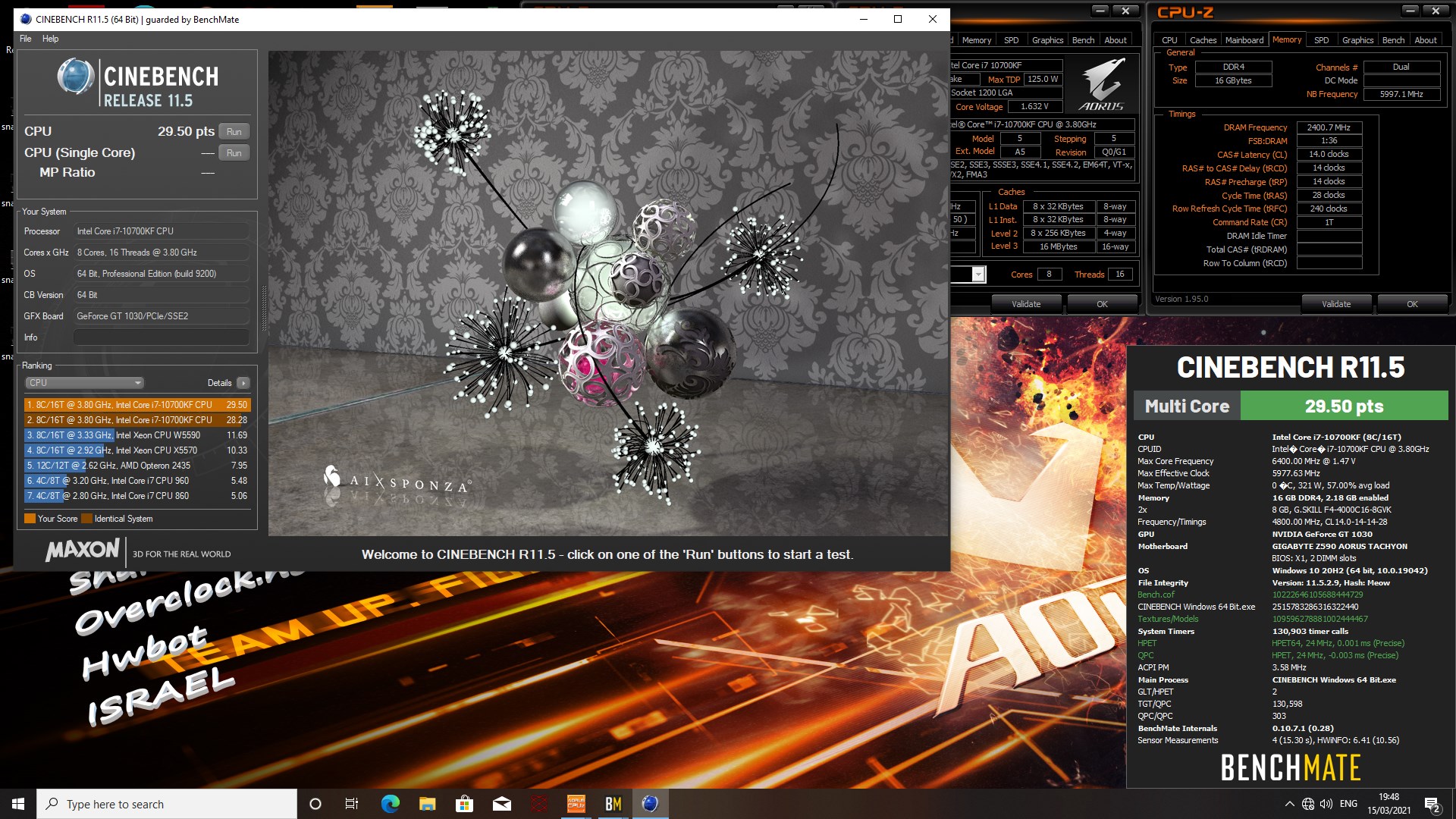Image resolution: width=1456 pixels, height=819 pixels.
Task: Open Bench tab in left CPU-Z window
Action: (x=1083, y=40)
